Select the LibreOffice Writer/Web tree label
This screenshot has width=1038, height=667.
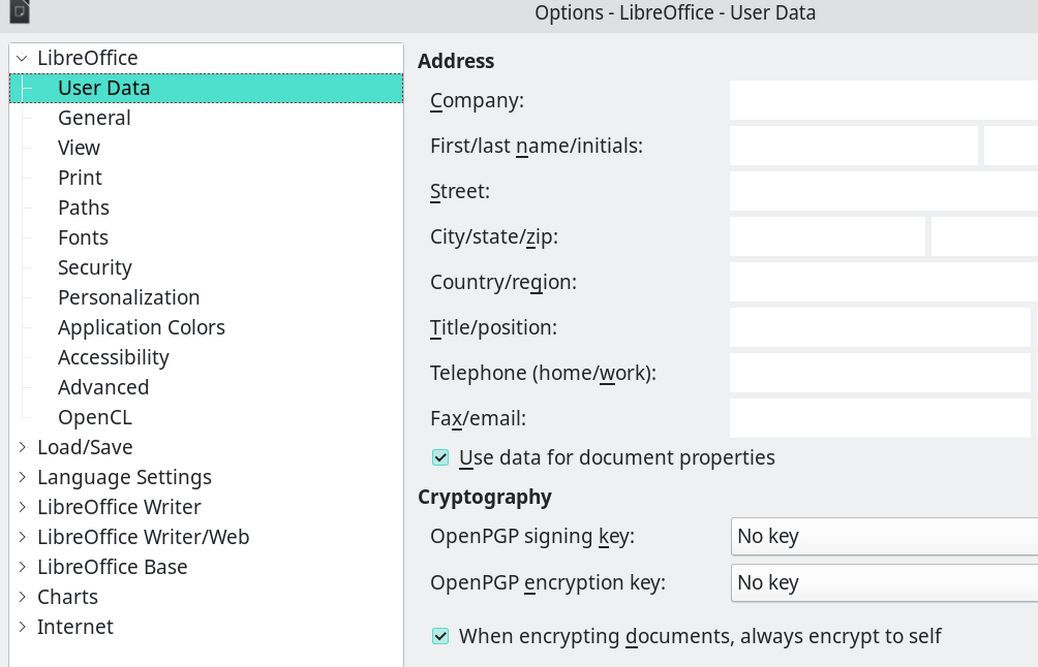point(143,537)
